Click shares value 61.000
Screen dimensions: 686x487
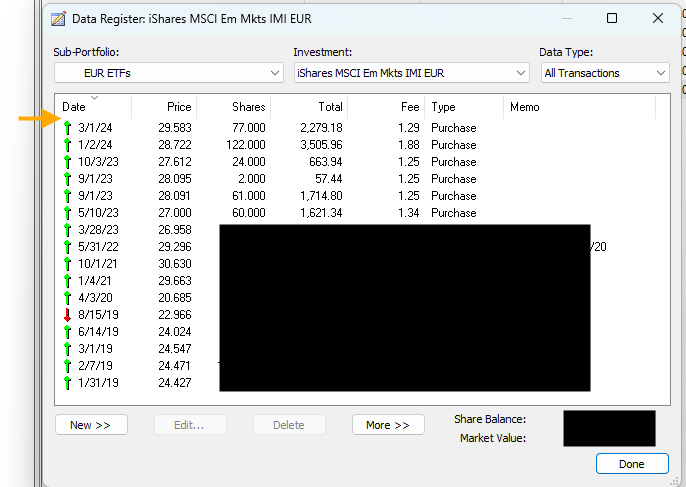[x=249, y=196]
